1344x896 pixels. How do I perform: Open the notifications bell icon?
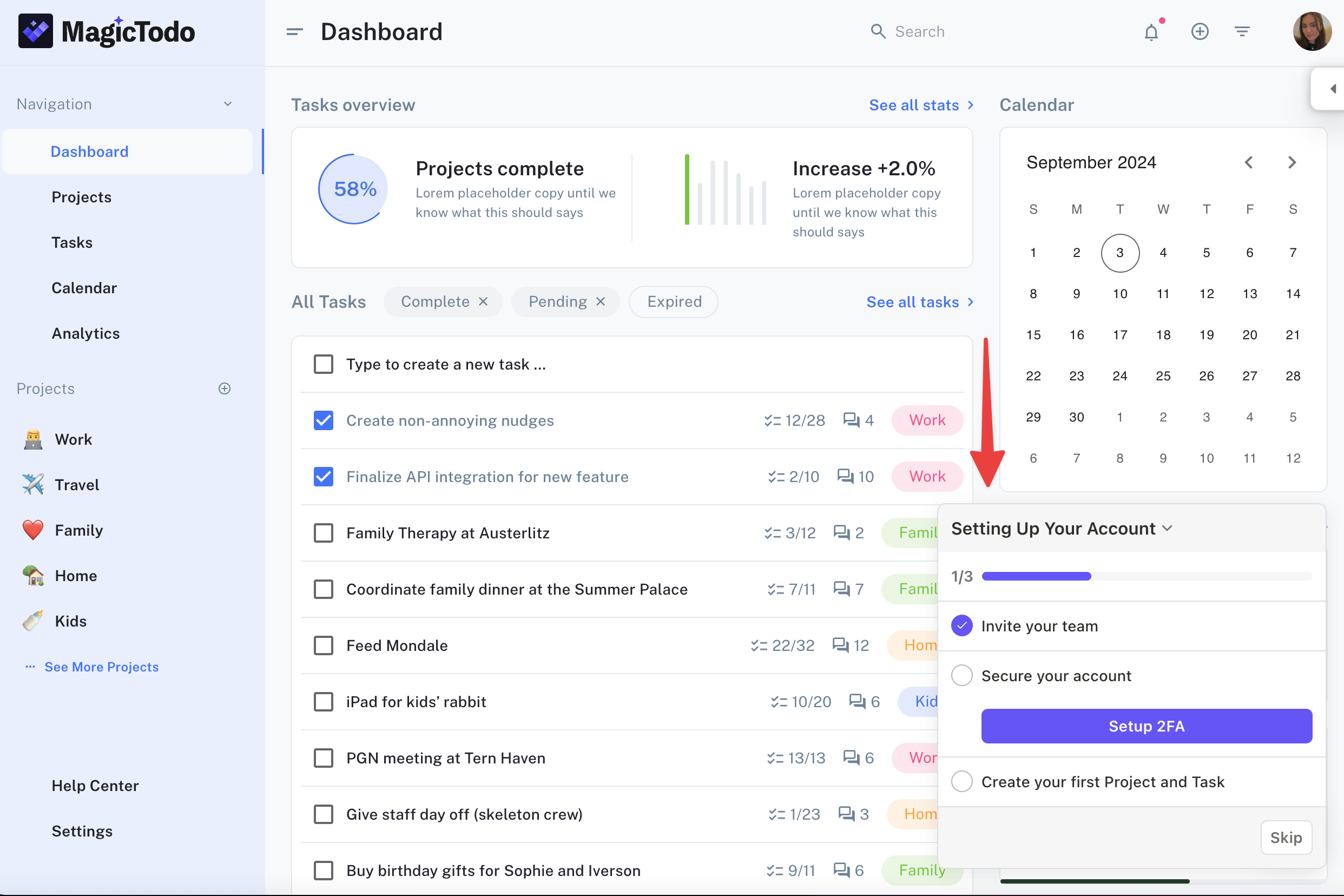[x=1151, y=31]
